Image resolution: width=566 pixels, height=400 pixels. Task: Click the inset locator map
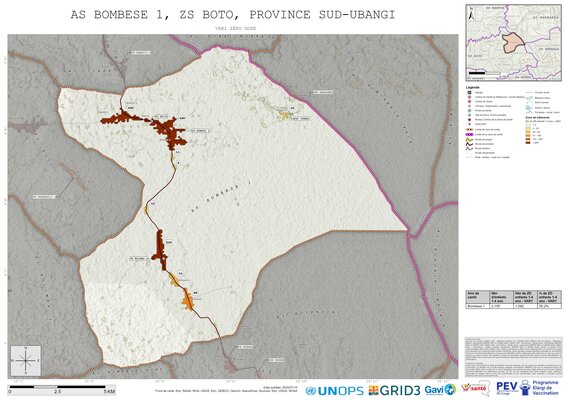coord(513,43)
